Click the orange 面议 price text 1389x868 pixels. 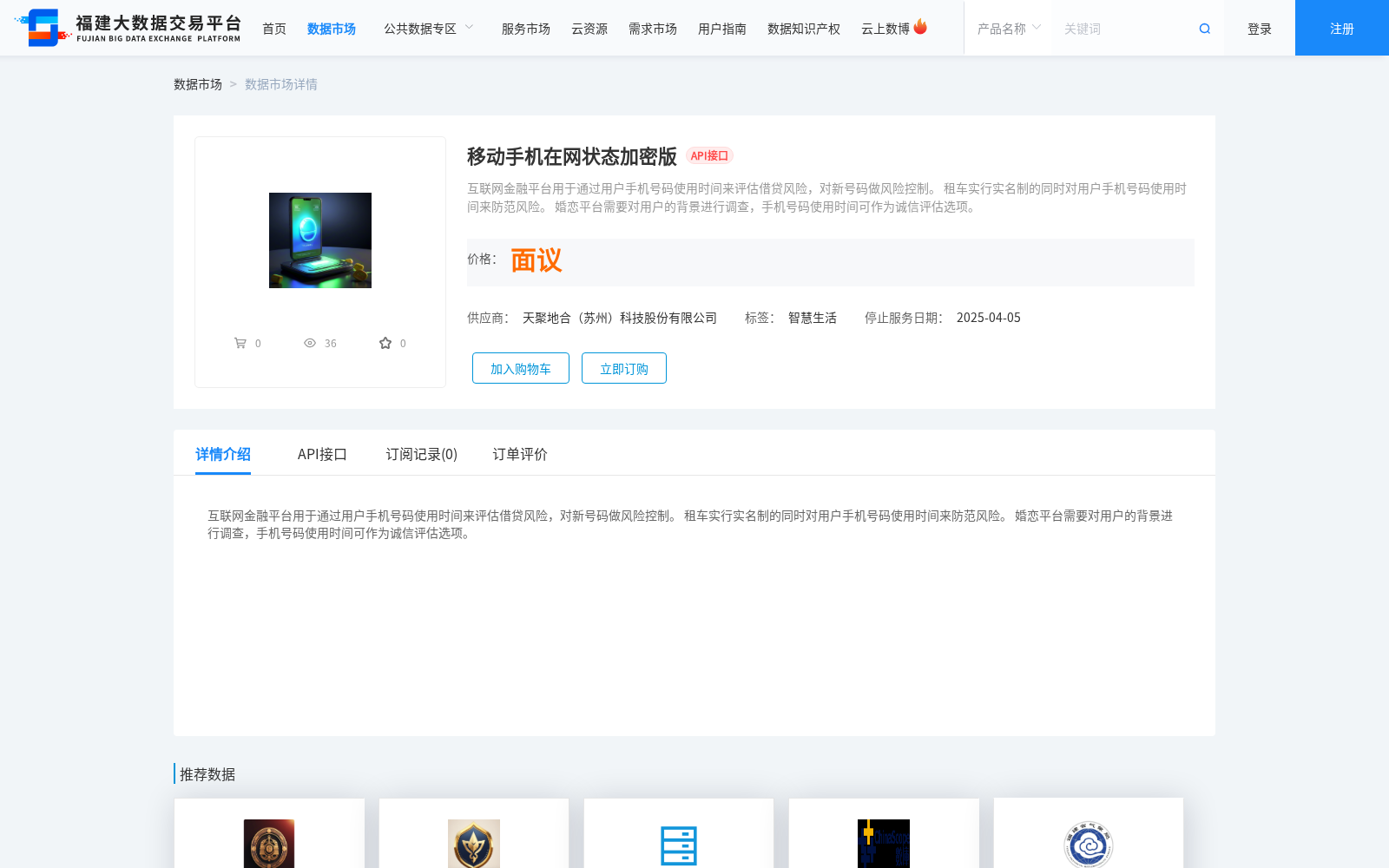click(x=537, y=260)
